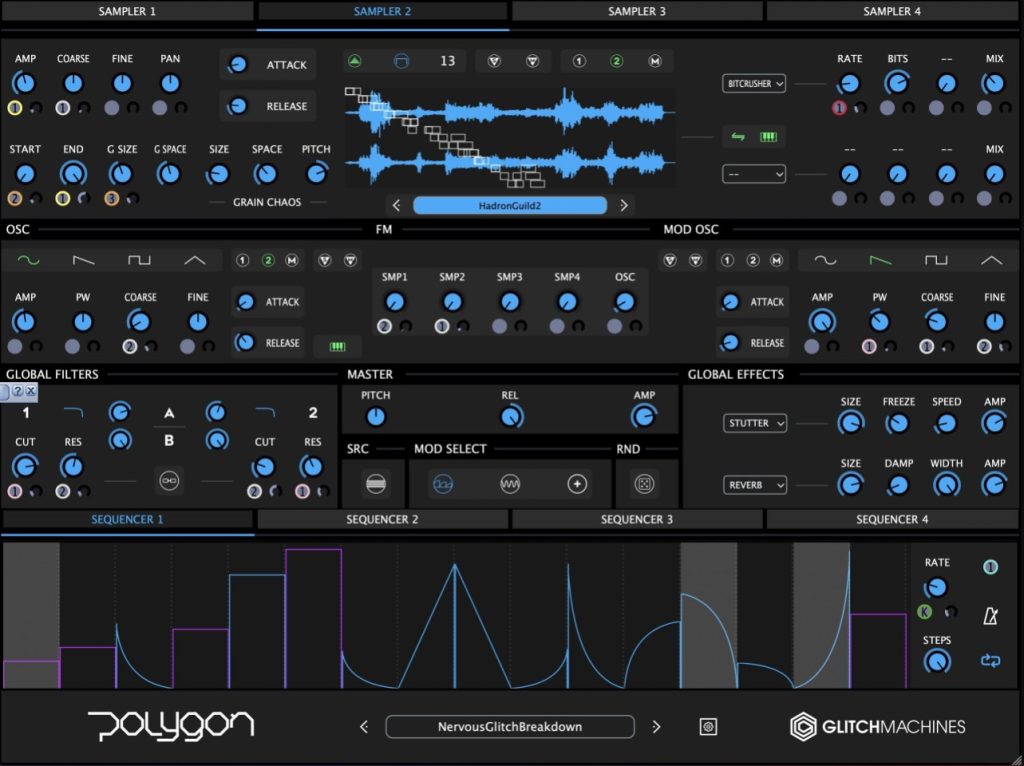Open the STUTTER global effect dropdown
The height and width of the screenshot is (766, 1024).
point(754,423)
